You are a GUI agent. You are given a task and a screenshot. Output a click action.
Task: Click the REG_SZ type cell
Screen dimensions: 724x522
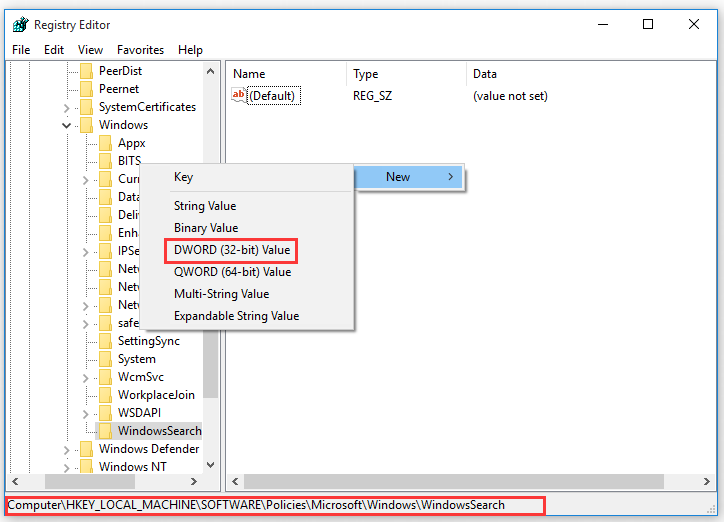[x=372, y=96]
